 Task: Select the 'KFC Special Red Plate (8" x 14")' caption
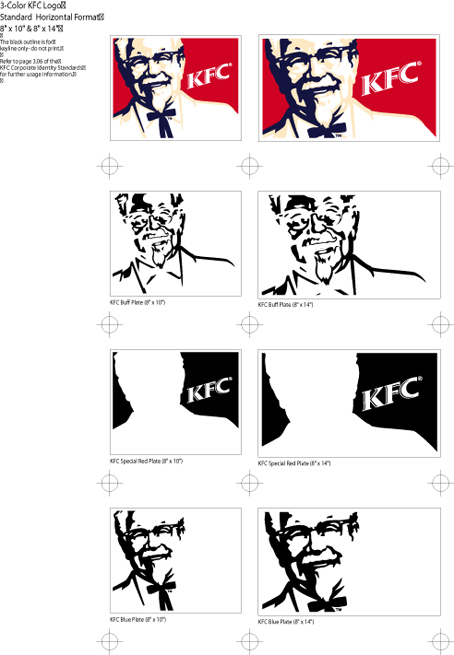(x=294, y=463)
